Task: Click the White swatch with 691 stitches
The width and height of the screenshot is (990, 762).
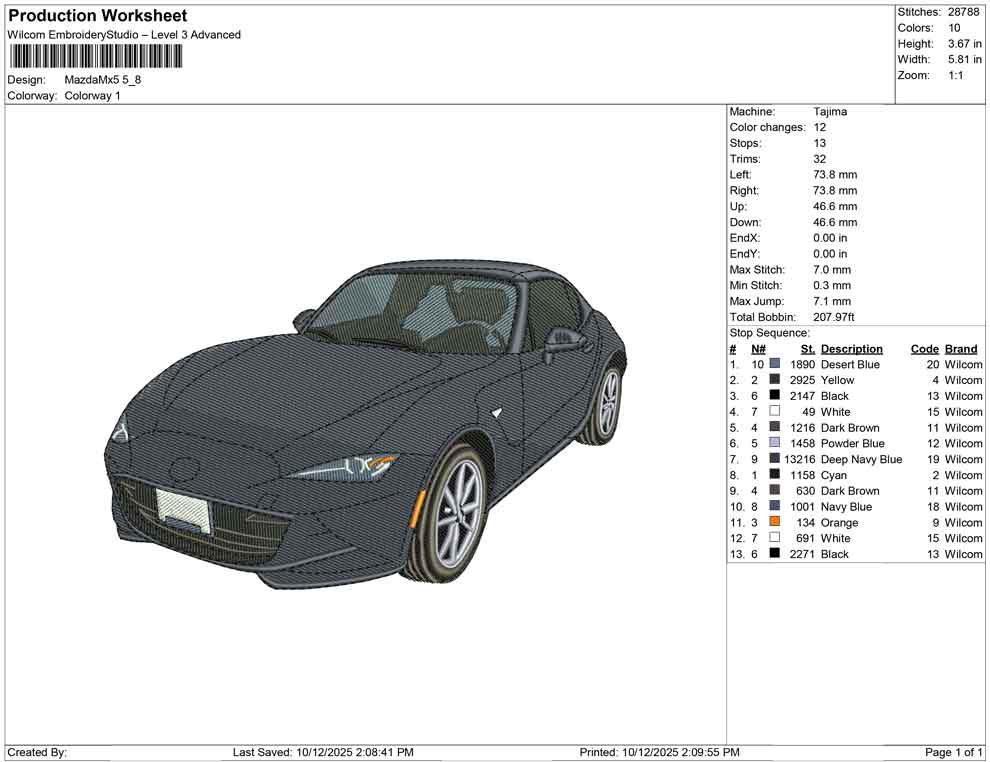Action: coord(775,537)
